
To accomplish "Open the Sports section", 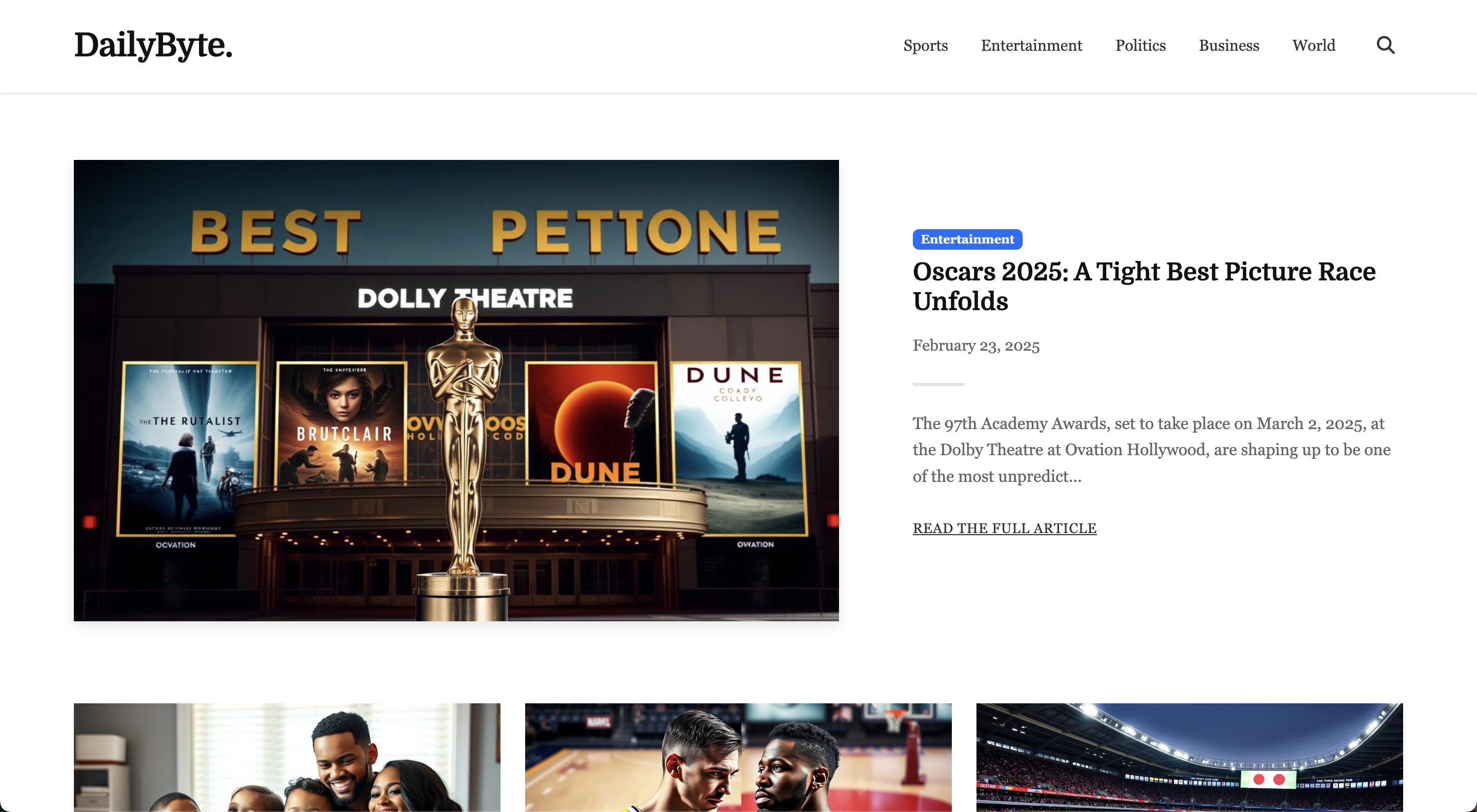I will click(925, 45).
